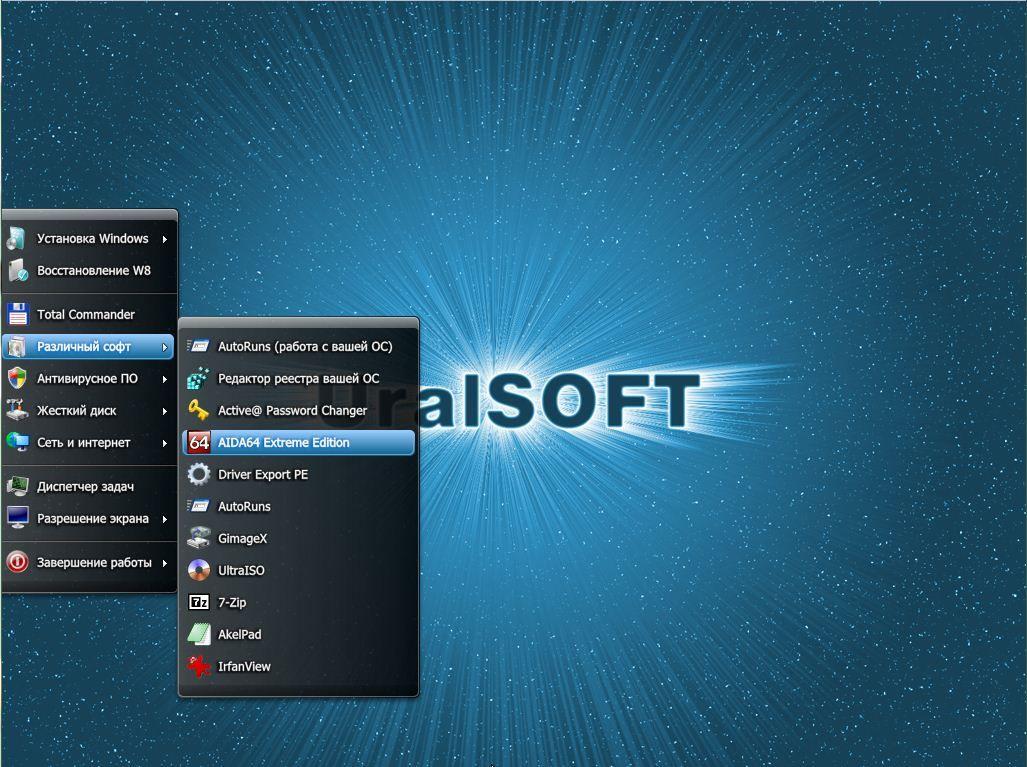The height and width of the screenshot is (767, 1027).
Task: Click the AIDA64 red "64" icon
Action: (x=199, y=442)
